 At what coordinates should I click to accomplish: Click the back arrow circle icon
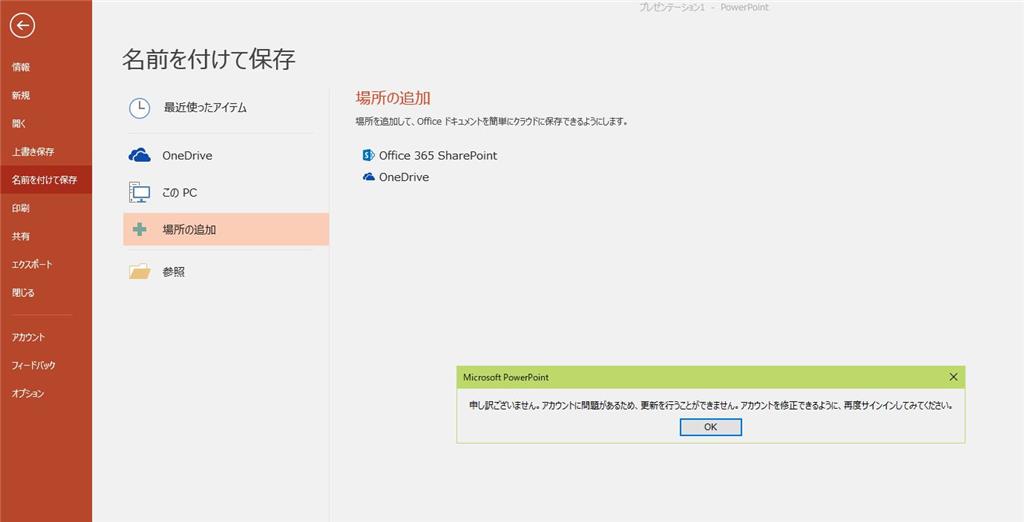click(23, 25)
